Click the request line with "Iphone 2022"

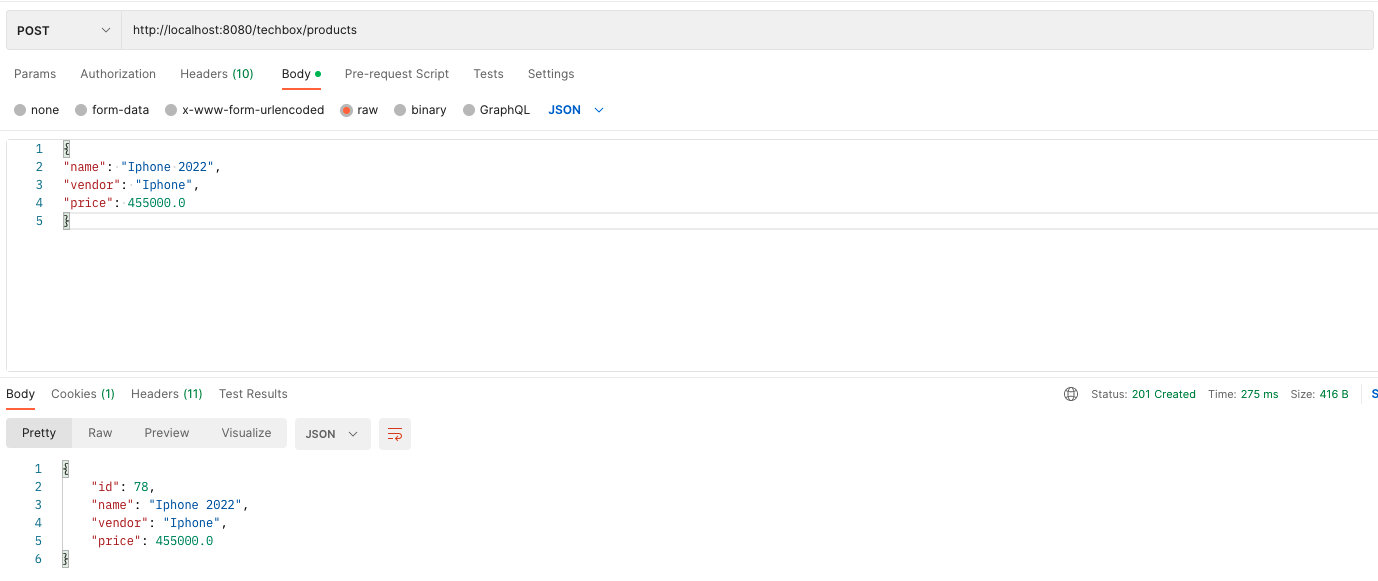tap(141, 167)
